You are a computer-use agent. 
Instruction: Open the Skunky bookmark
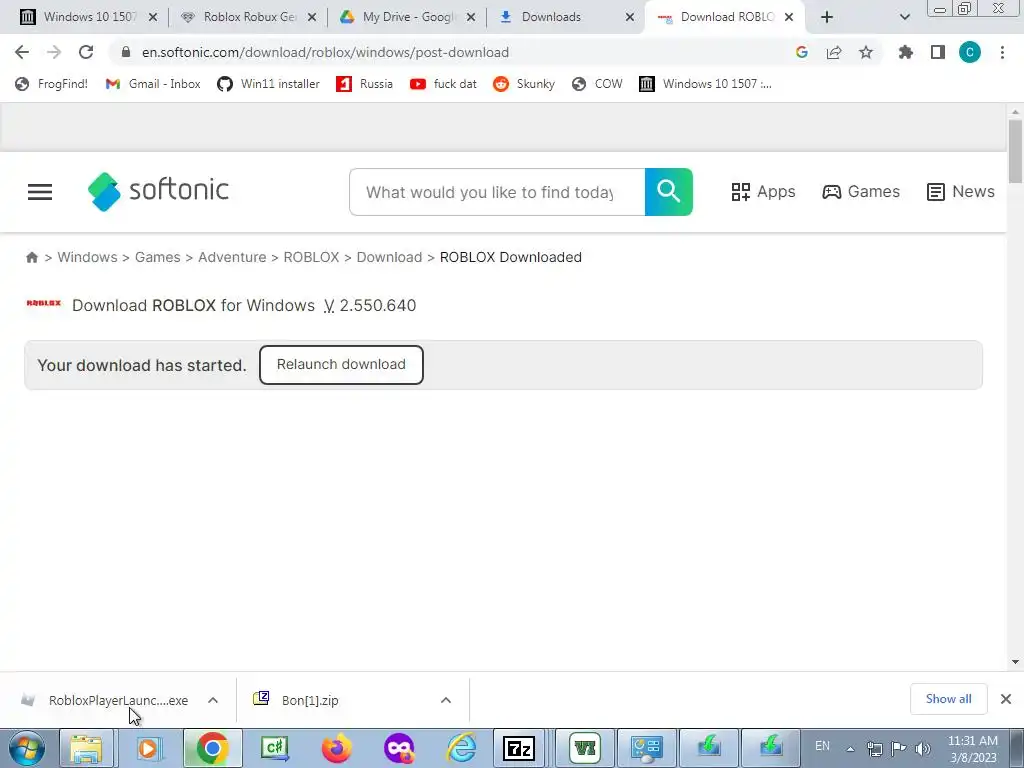tap(524, 84)
